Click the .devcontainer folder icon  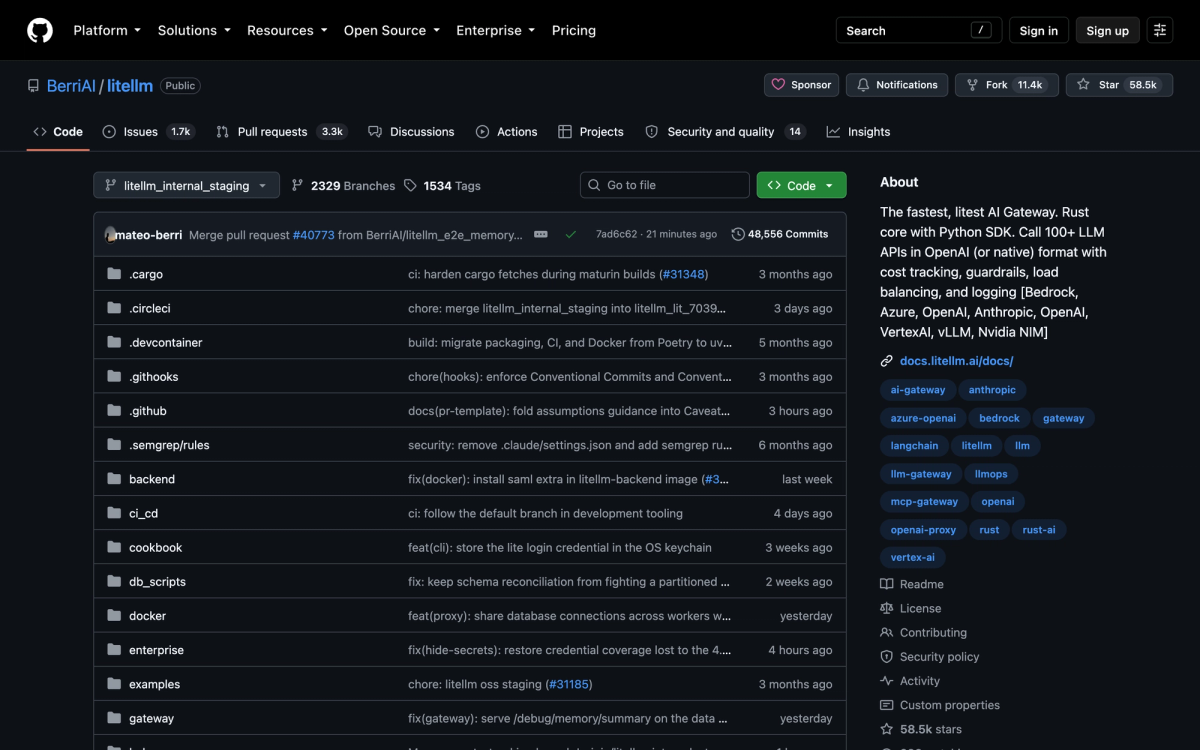pyautogui.click(x=114, y=342)
